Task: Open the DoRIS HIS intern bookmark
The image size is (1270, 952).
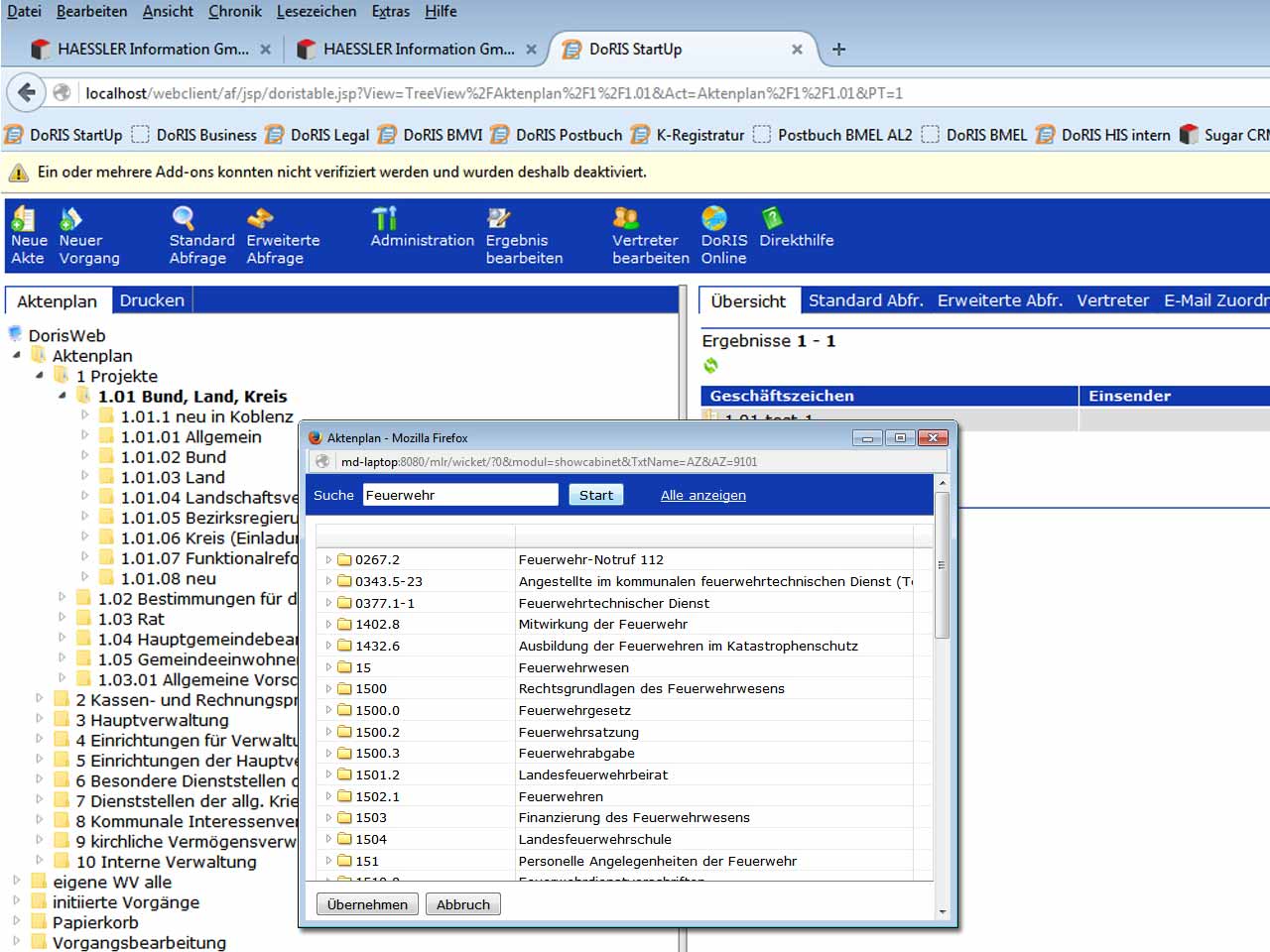Action: point(1103,135)
